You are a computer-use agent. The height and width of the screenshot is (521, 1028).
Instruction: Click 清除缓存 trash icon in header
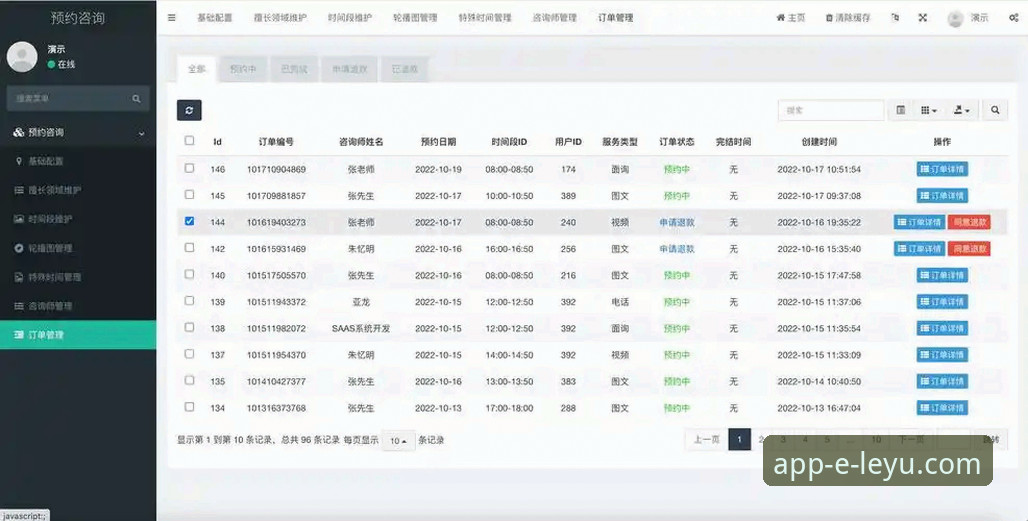pyautogui.click(x=848, y=18)
